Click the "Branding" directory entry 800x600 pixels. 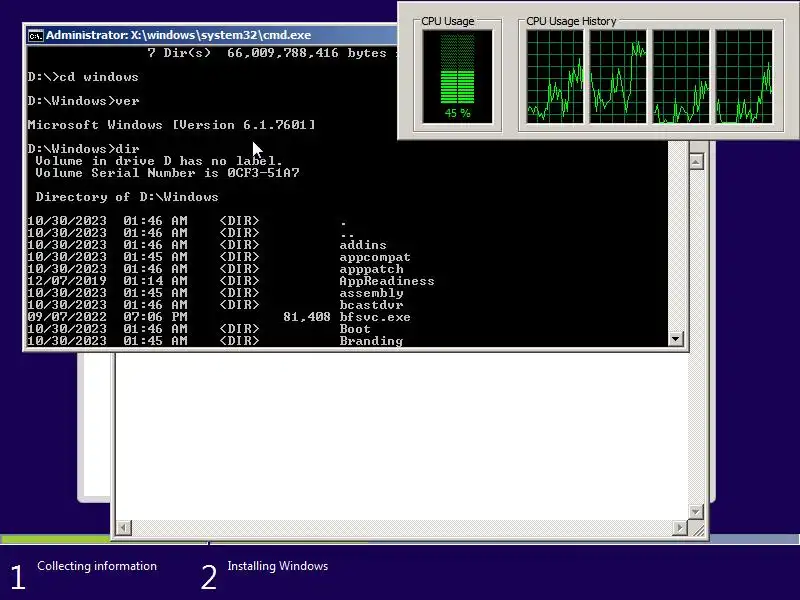[x=371, y=341]
